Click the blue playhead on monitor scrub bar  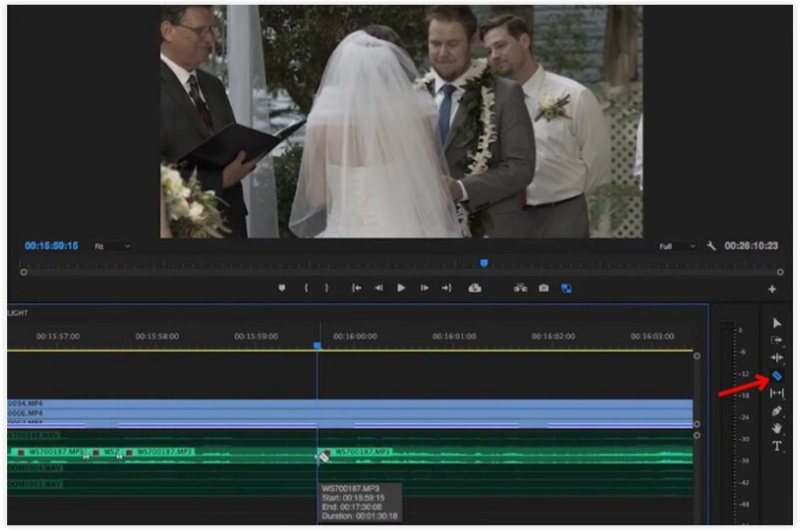tap(484, 264)
